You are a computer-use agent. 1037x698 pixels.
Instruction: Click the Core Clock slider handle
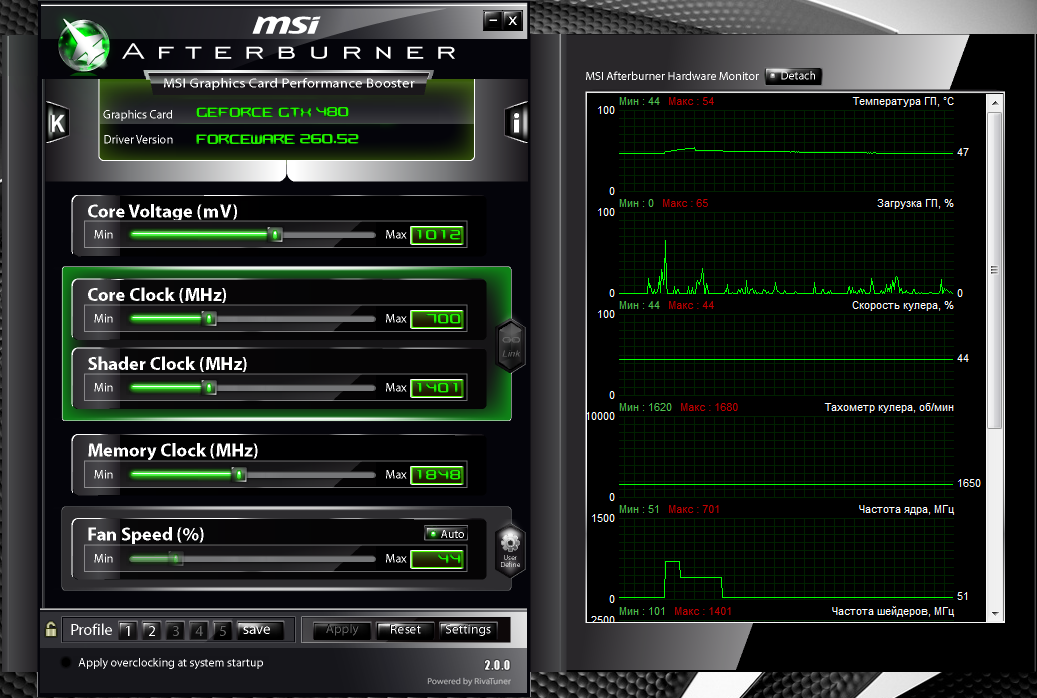209,319
